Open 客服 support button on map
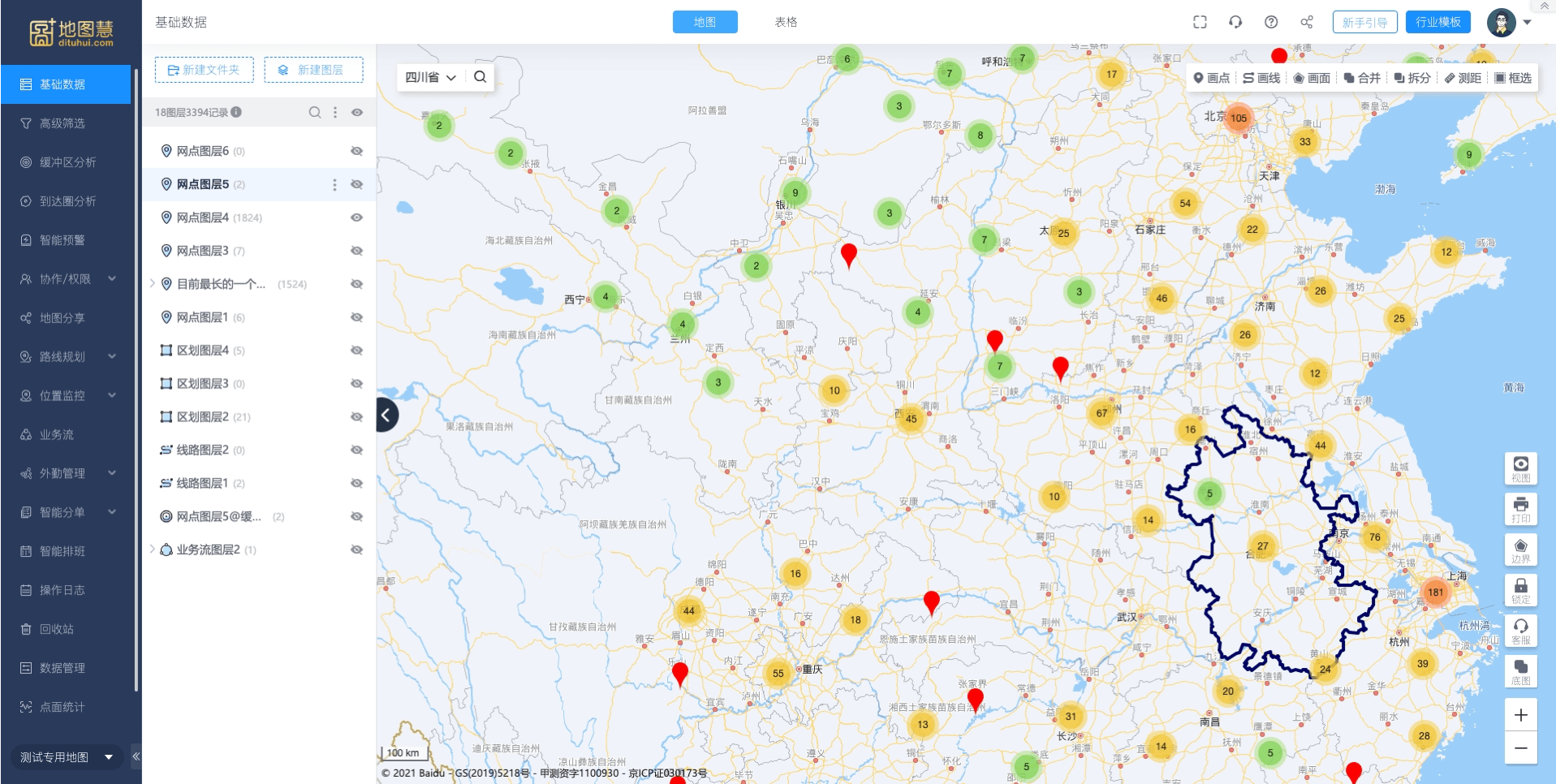1556x784 pixels. coord(1521,631)
